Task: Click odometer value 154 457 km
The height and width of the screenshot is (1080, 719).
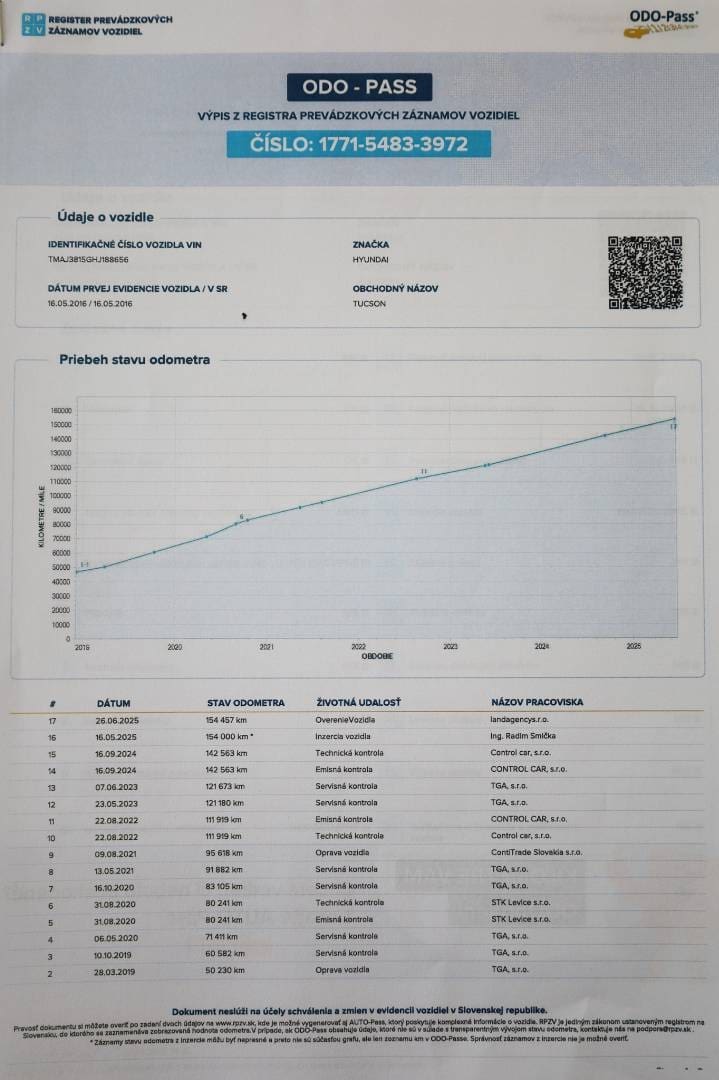Action: pos(226,720)
